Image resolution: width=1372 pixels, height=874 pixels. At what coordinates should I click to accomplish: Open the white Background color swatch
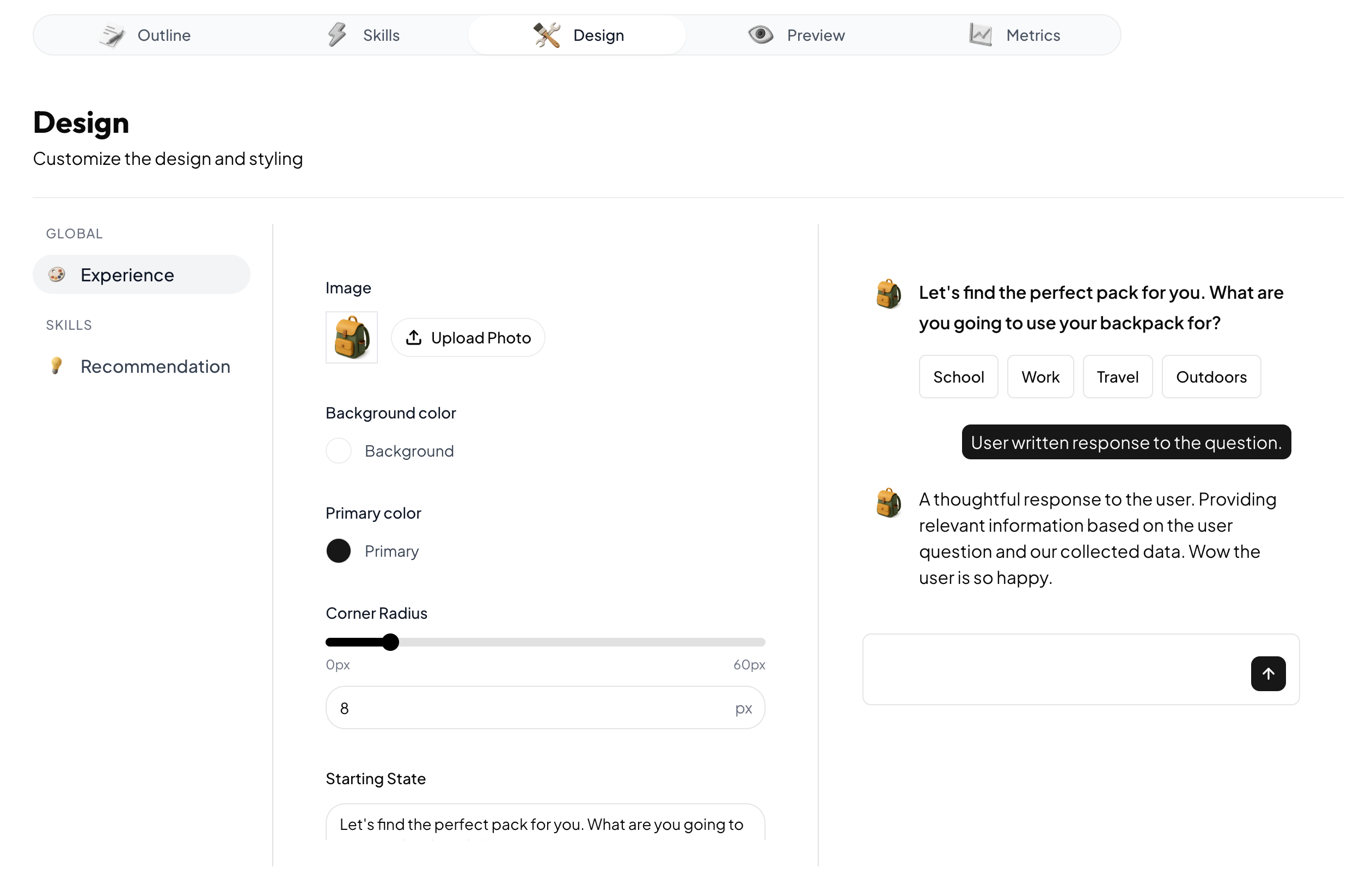pyautogui.click(x=339, y=451)
